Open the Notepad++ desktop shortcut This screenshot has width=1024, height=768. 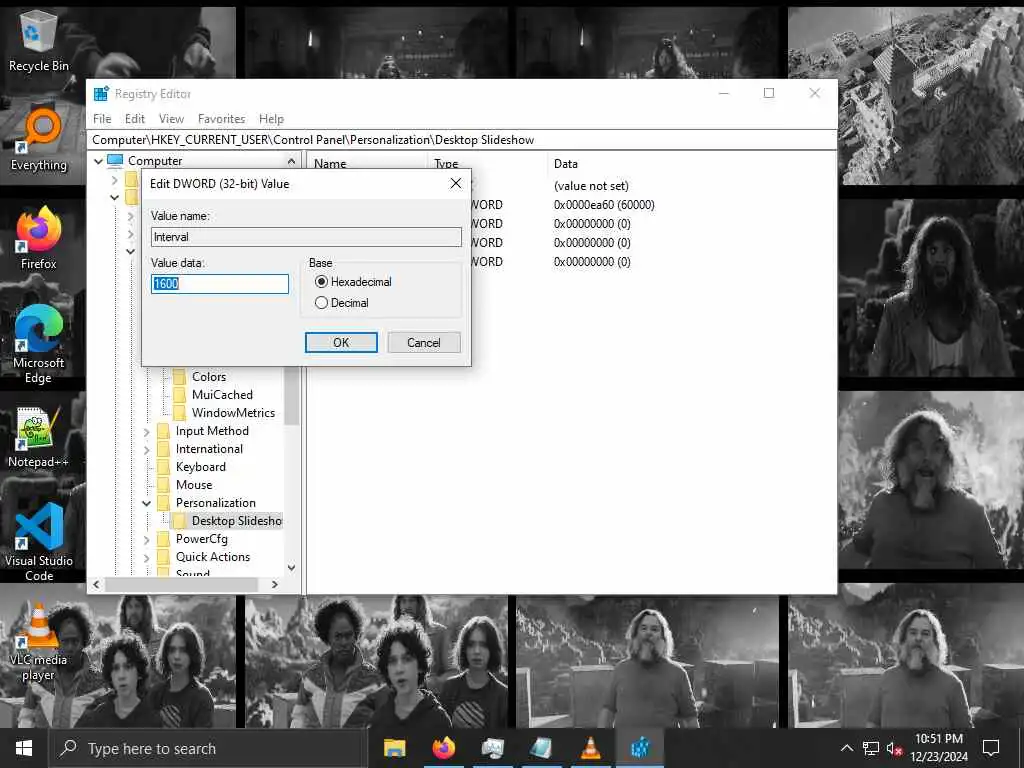39,438
